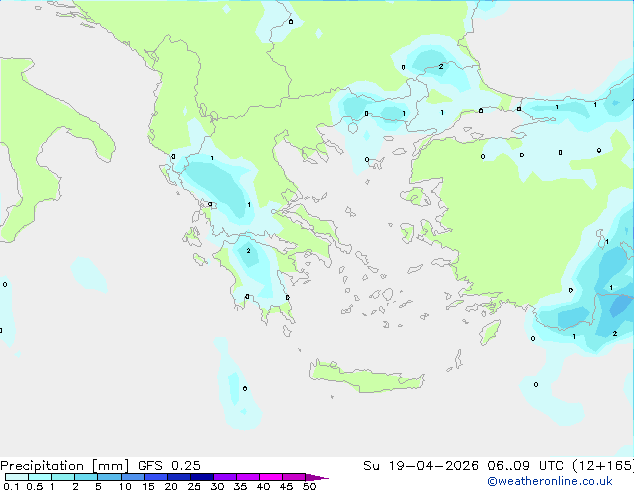Image resolution: width=634 pixels, height=490 pixels.
Task: Click the 2–5 mm legend swatch
Action: tap(86, 477)
